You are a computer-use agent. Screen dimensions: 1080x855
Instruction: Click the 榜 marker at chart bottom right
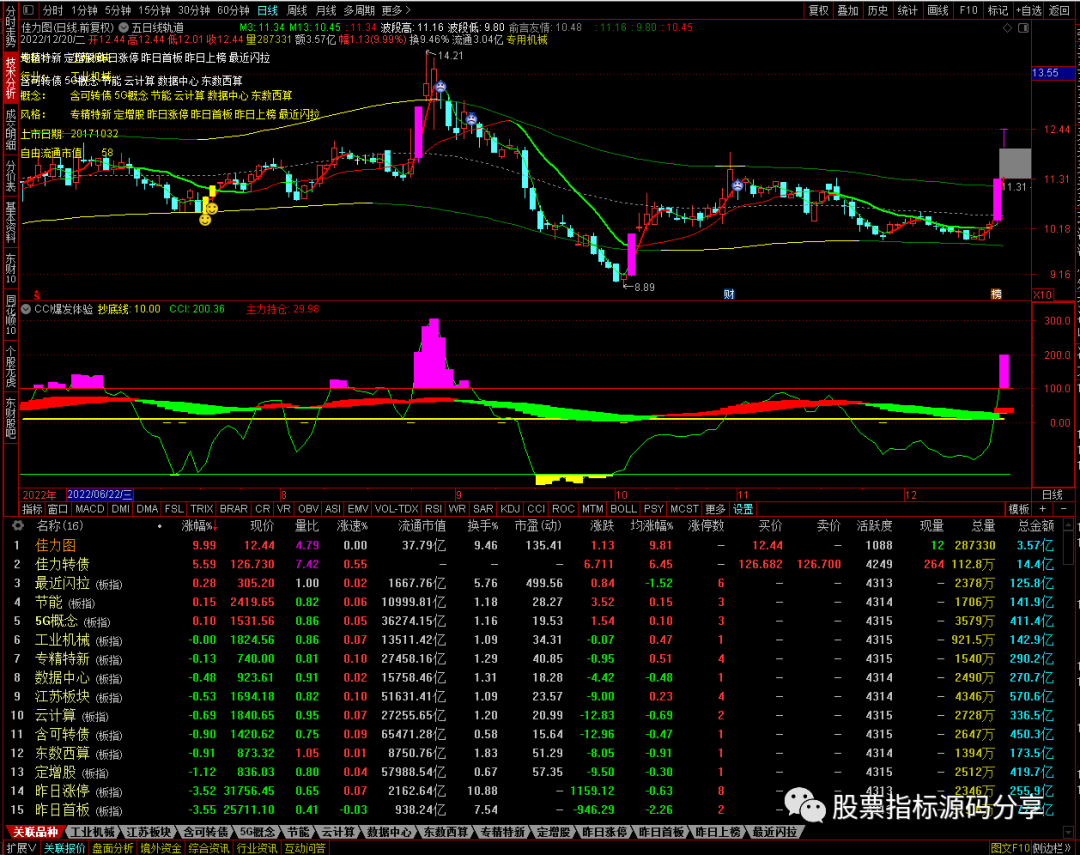[x=996, y=294]
